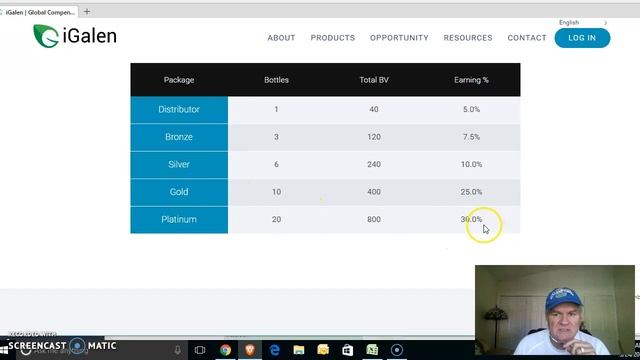640x360 pixels.
Task: Open the OPPORTUNITY menu
Action: coord(399,38)
